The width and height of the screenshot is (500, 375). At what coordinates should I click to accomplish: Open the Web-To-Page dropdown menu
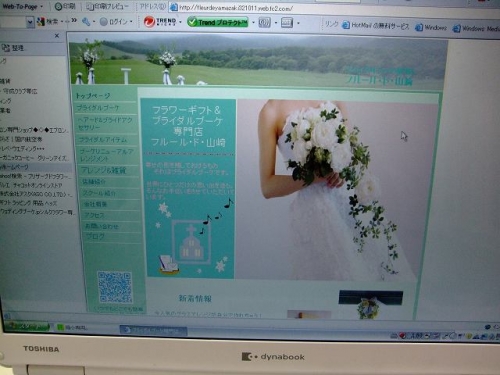point(23,6)
